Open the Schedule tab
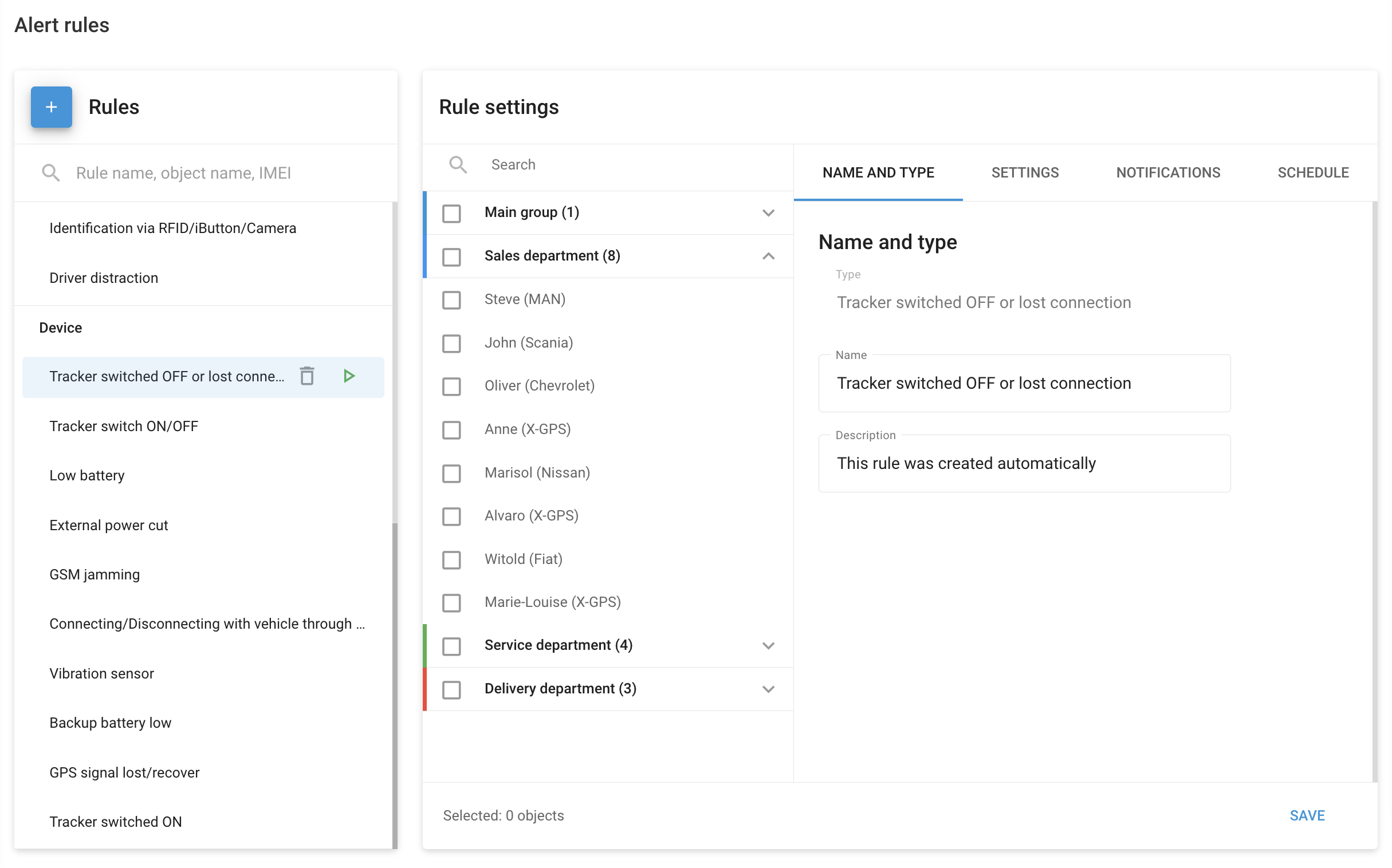 (1313, 173)
